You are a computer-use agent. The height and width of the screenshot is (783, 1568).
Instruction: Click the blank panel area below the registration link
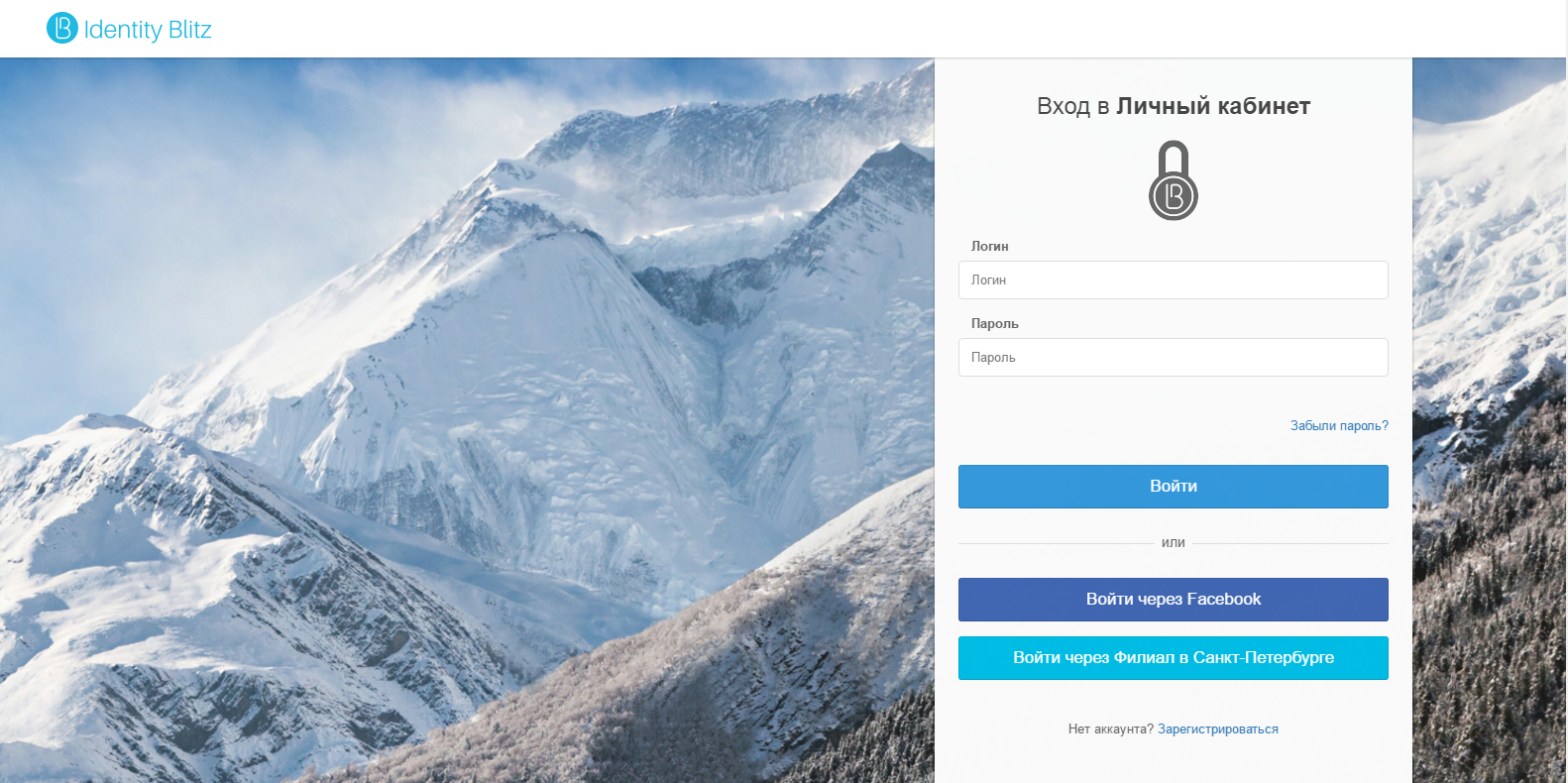(x=1174, y=761)
